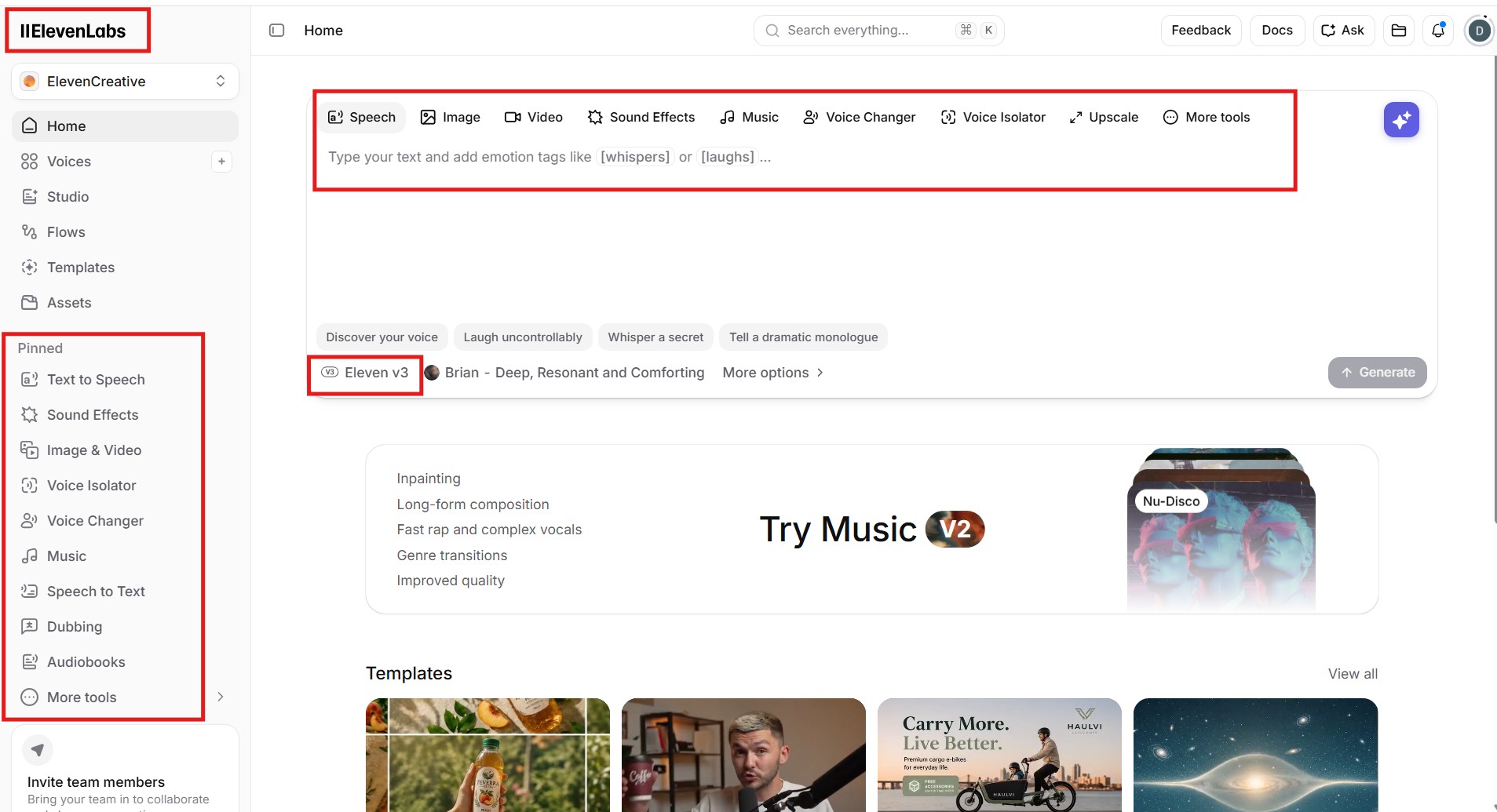
Task: Open the ElevenCreative workspace switcher
Action: 125,82
